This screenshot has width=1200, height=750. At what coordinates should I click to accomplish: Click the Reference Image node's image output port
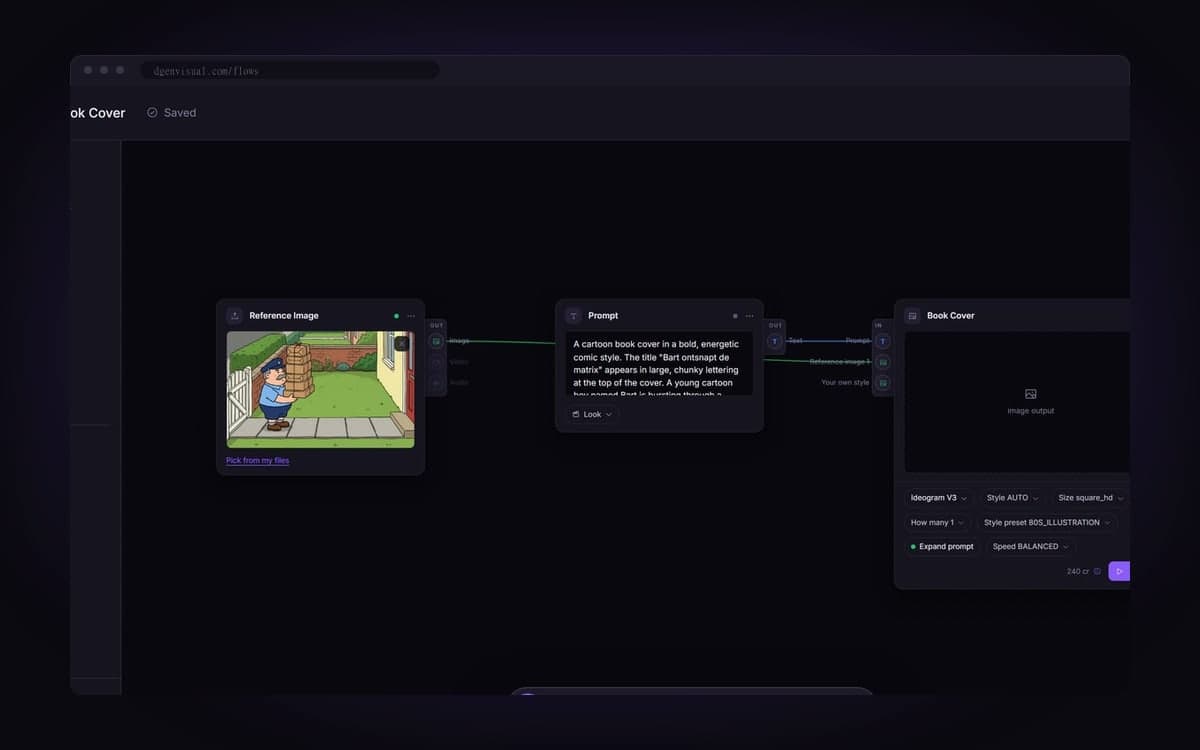click(436, 341)
